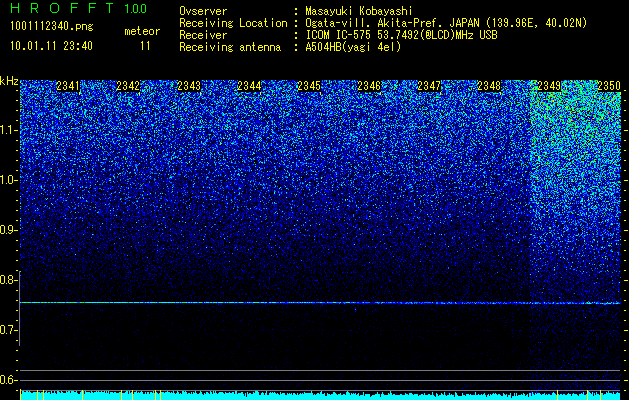The width and height of the screenshot is (629, 400).
Task: Click the Receiver field label
Action: click(203, 35)
